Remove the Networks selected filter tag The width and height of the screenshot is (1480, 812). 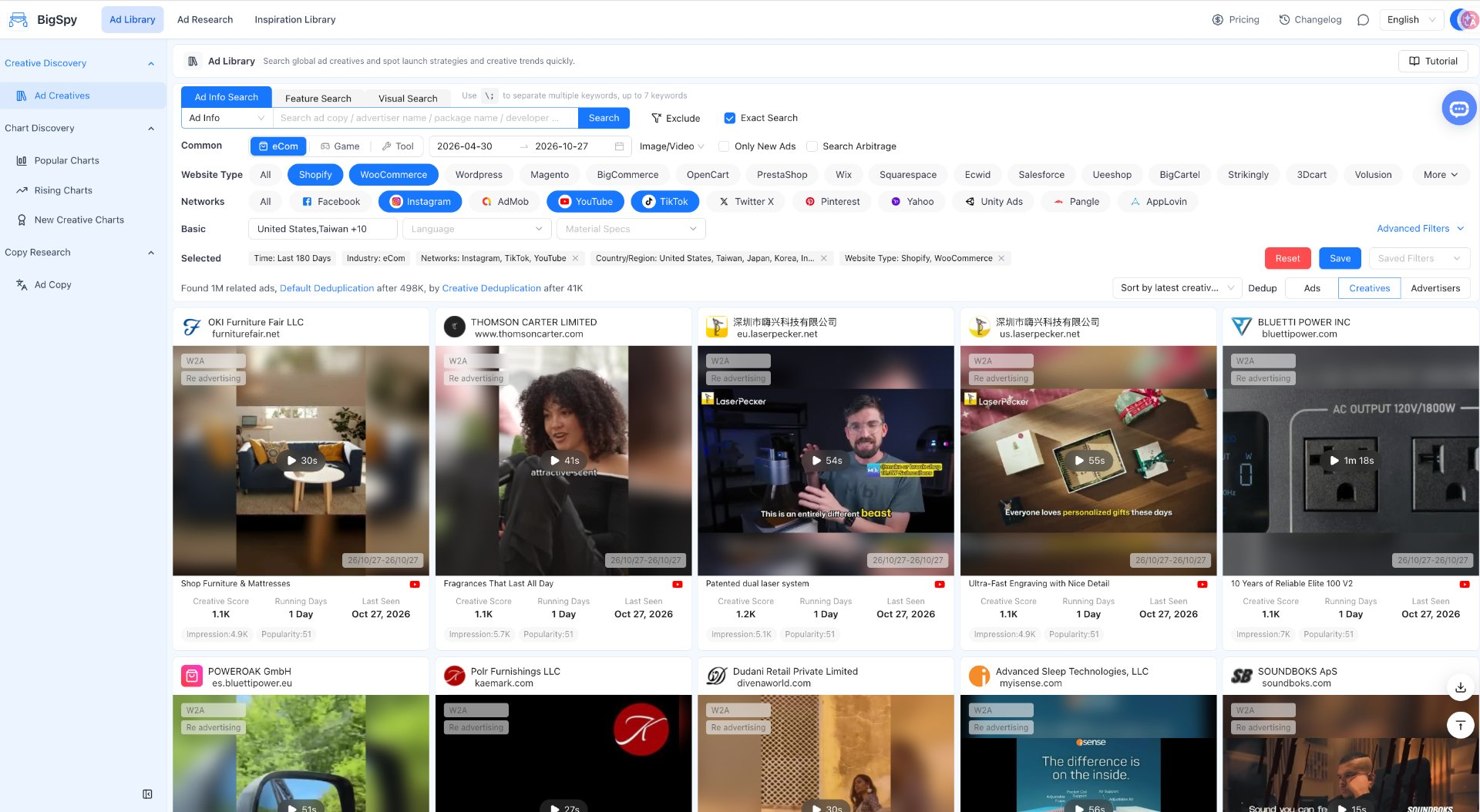pyautogui.click(x=575, y=259)
